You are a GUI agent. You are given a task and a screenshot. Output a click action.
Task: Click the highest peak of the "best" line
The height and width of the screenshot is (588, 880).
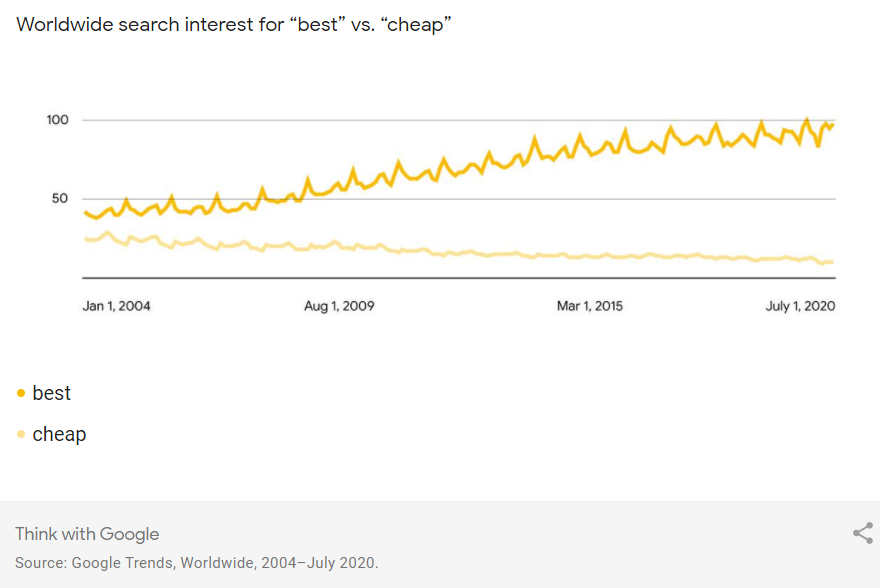click(x=807, y=120)
